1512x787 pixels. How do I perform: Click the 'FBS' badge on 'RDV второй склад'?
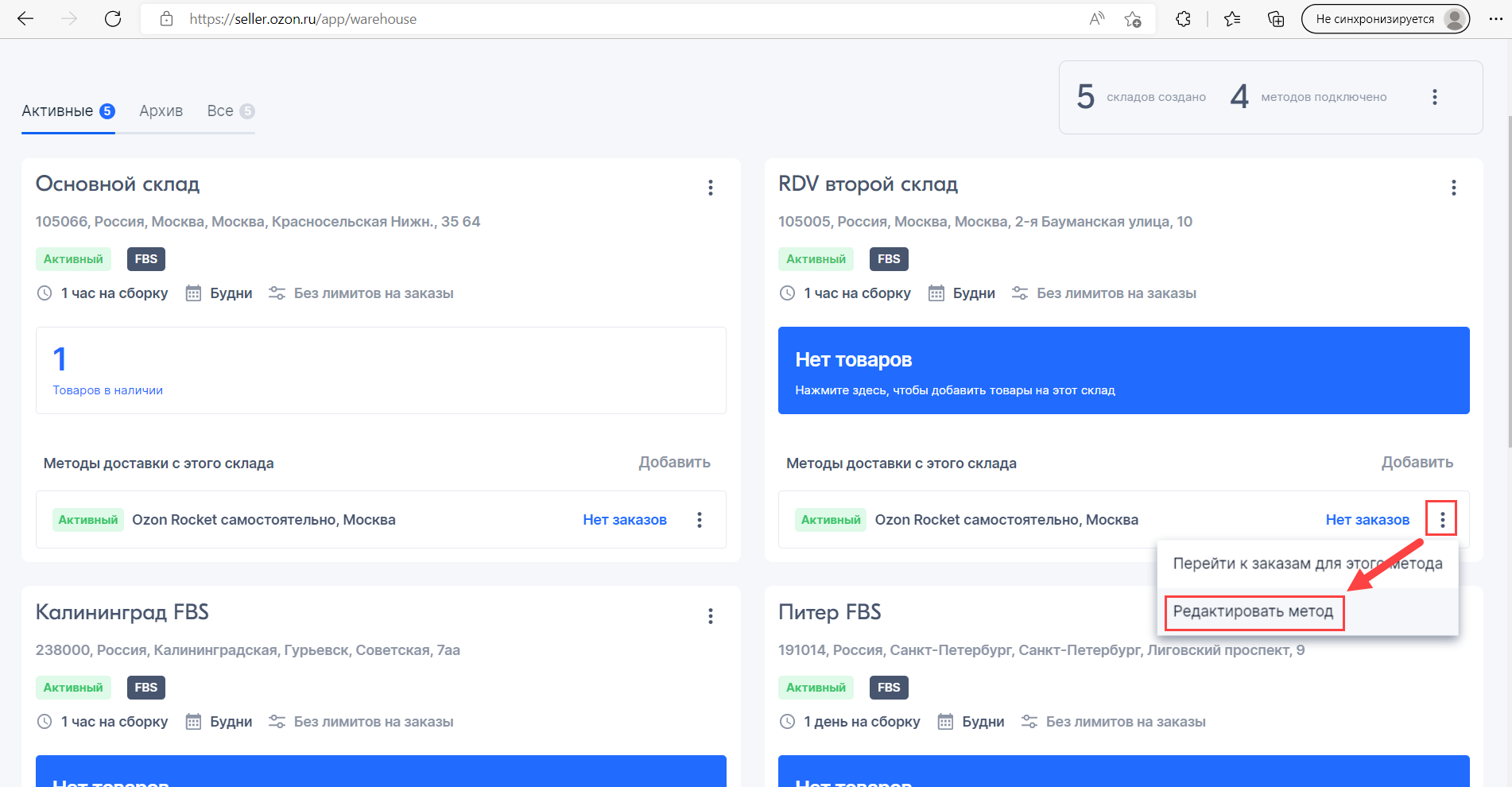[889, 259]
